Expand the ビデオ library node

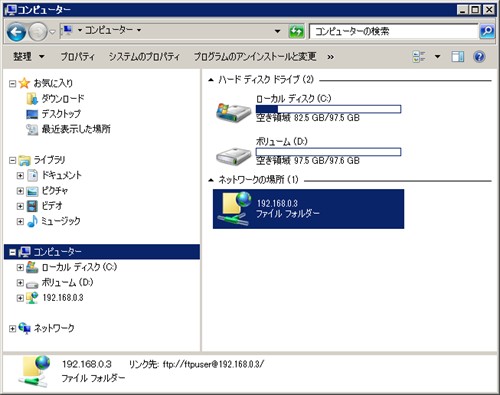click(x=20, y=206)
